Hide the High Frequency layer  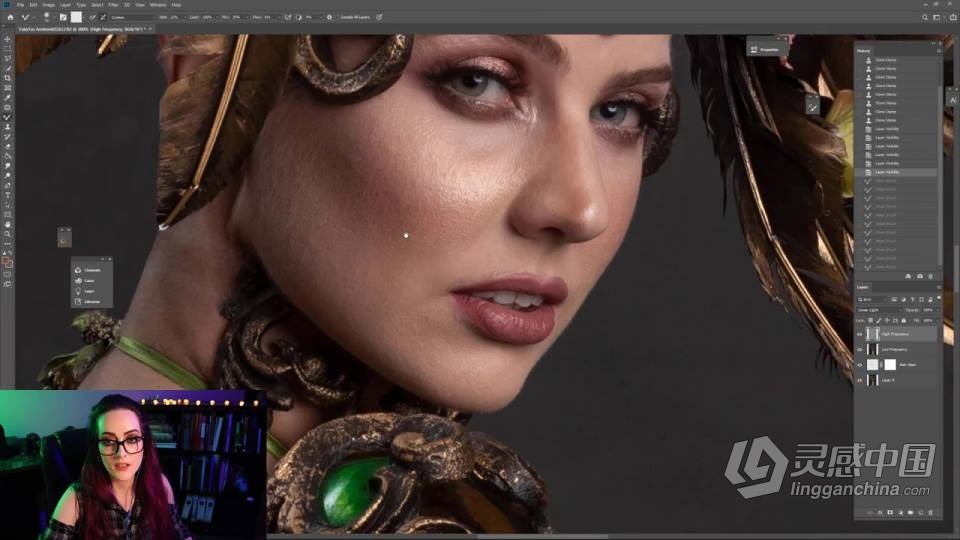click(x=860, y=334)
